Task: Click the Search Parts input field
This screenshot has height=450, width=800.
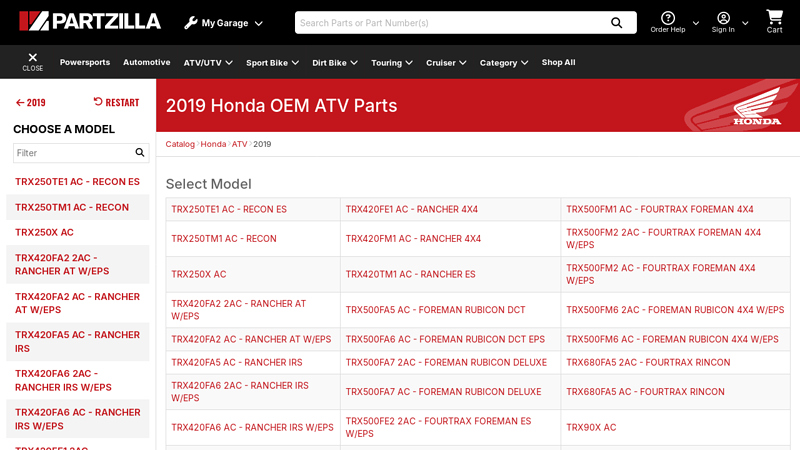Action: [452, 23]
